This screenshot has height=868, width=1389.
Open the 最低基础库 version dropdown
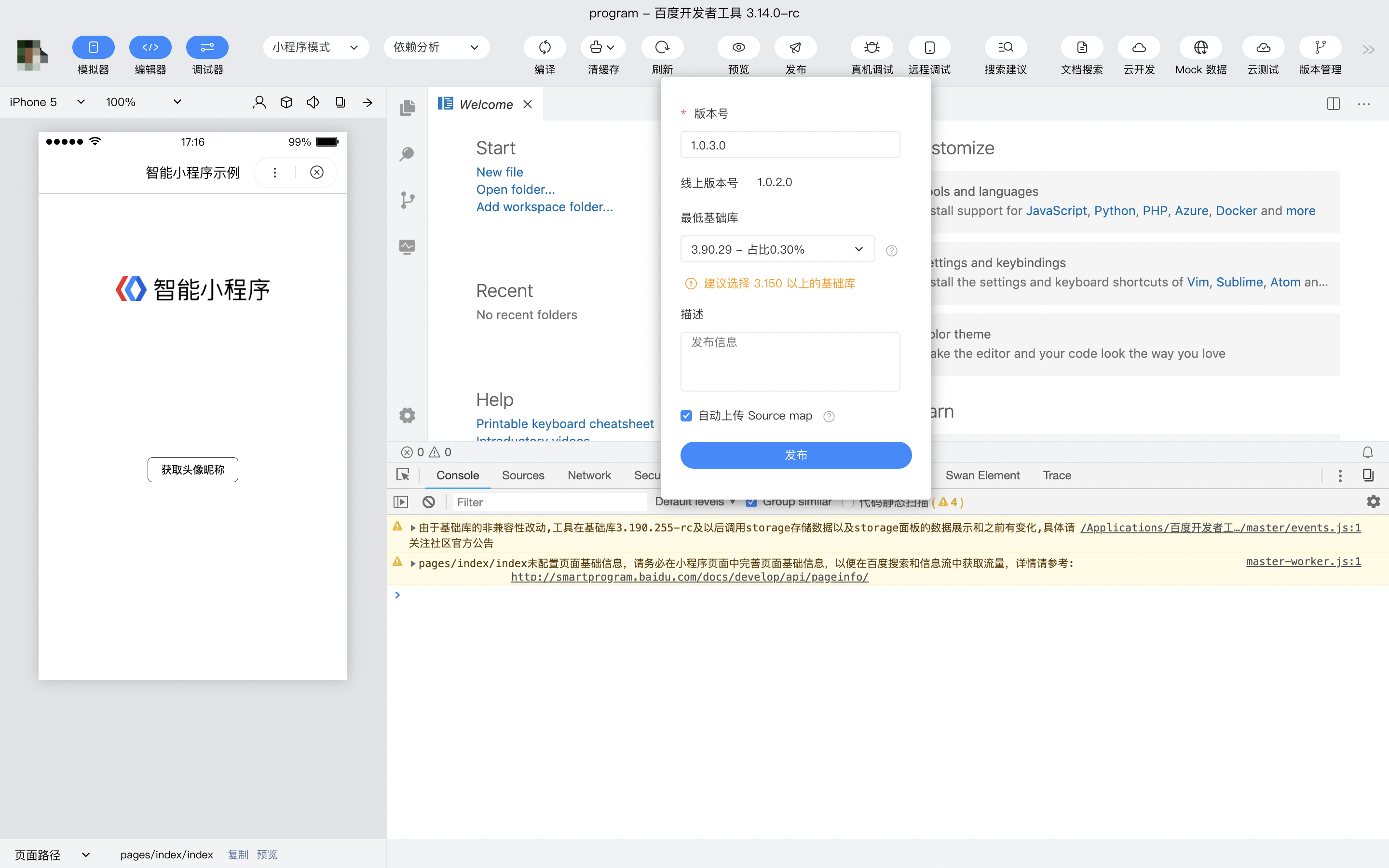tap(777, 249)
